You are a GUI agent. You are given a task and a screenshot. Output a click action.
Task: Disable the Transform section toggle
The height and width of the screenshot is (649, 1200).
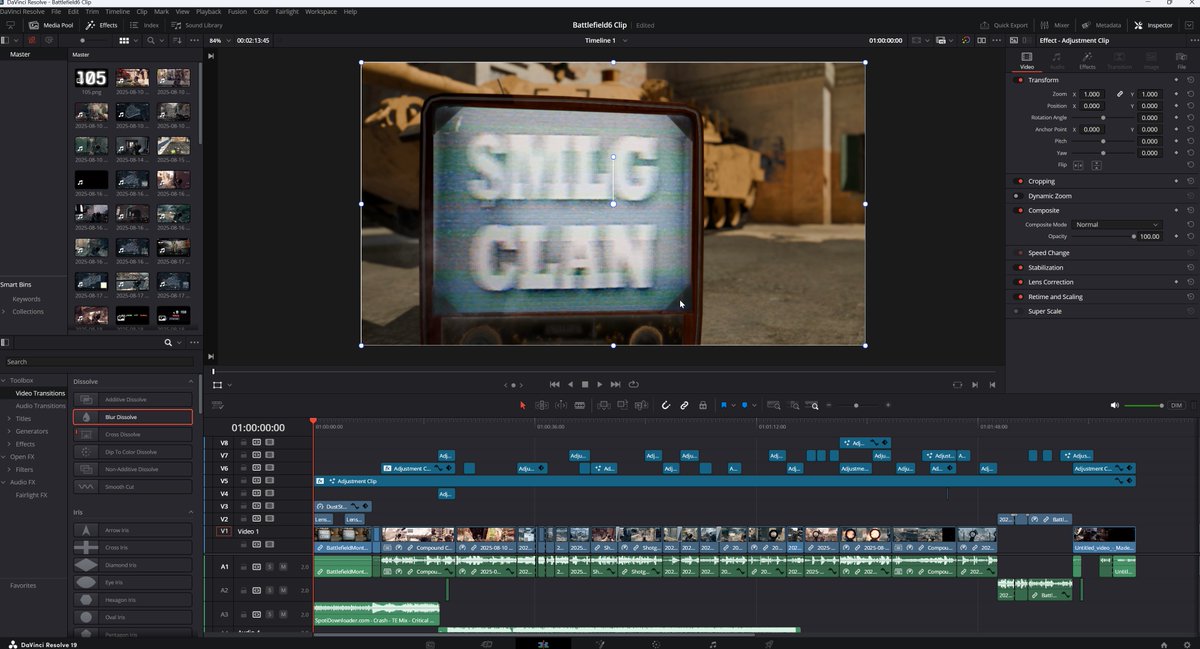(x=1018, y=80)
